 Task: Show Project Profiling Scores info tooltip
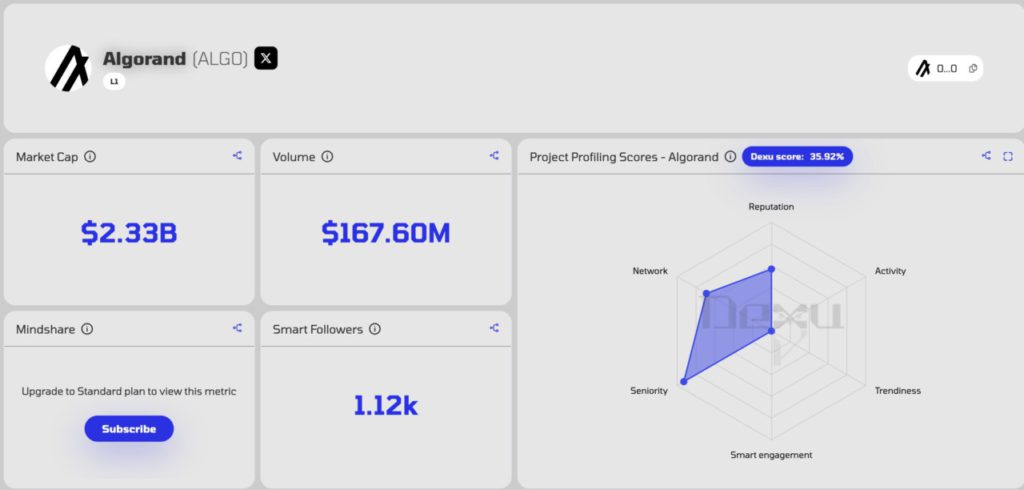click(730, 157)
